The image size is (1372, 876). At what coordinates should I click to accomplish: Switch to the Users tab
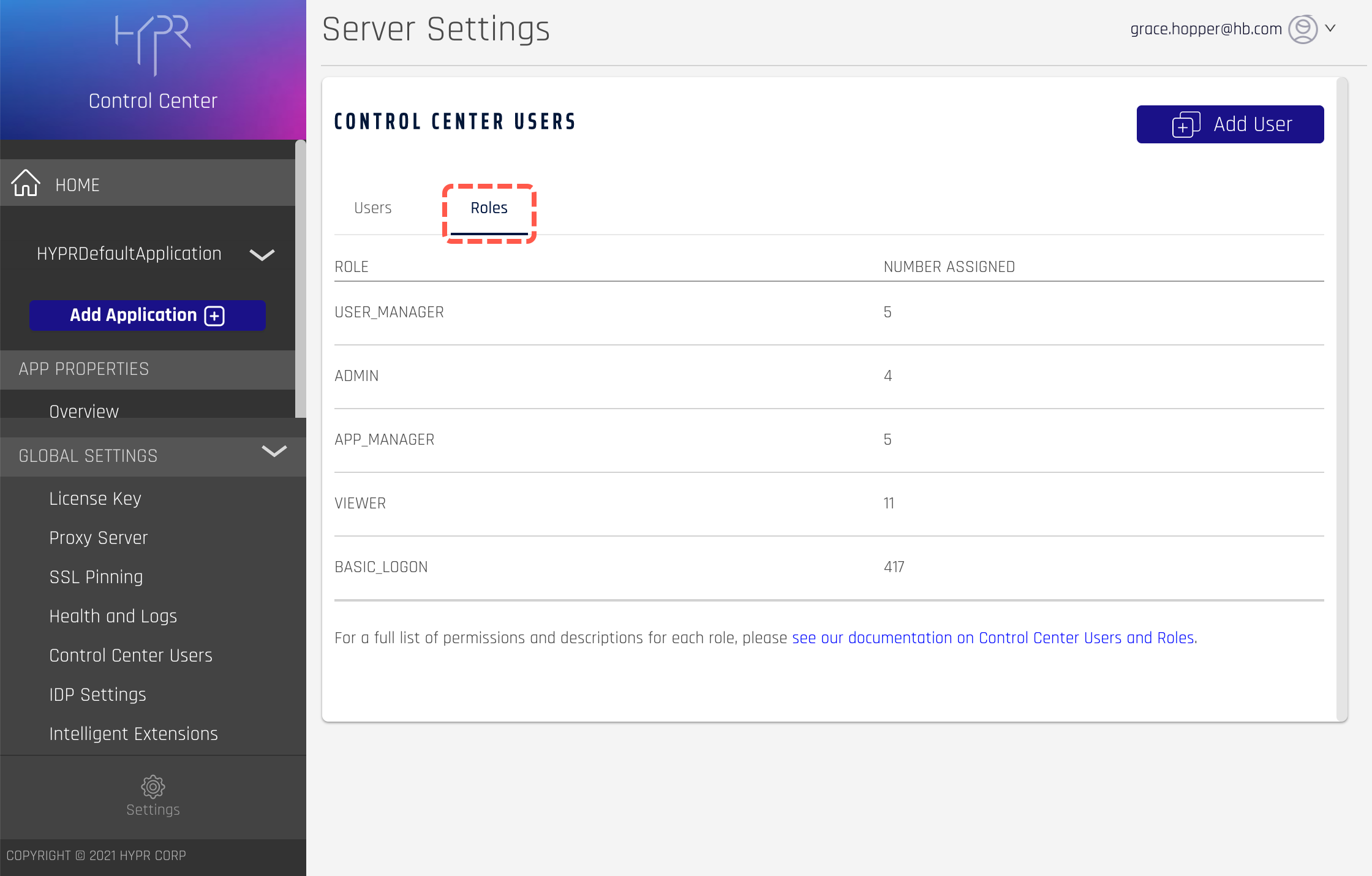(x=372, y=208)
